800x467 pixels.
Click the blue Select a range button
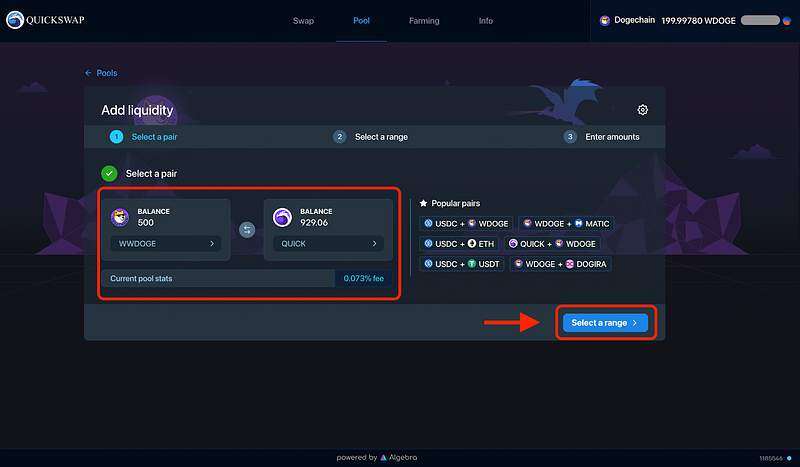coord(605,323)
